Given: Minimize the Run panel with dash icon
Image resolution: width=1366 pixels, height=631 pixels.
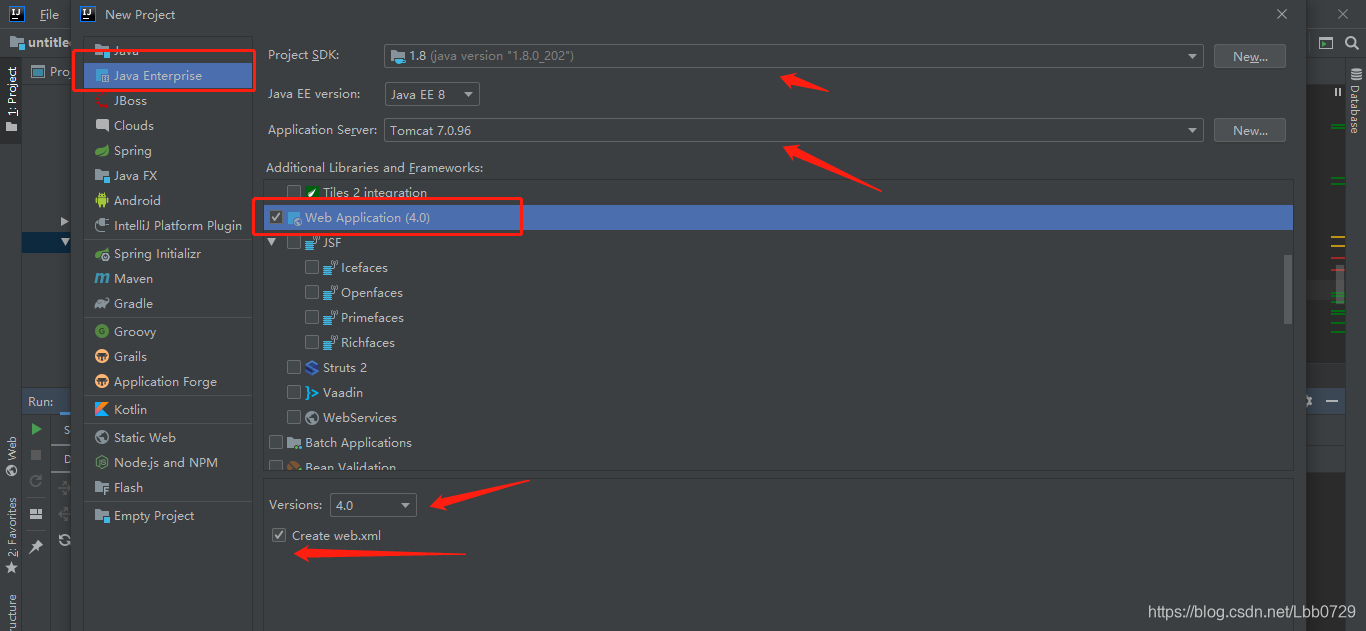Looking at the screenshot, I should point(1332,401).
